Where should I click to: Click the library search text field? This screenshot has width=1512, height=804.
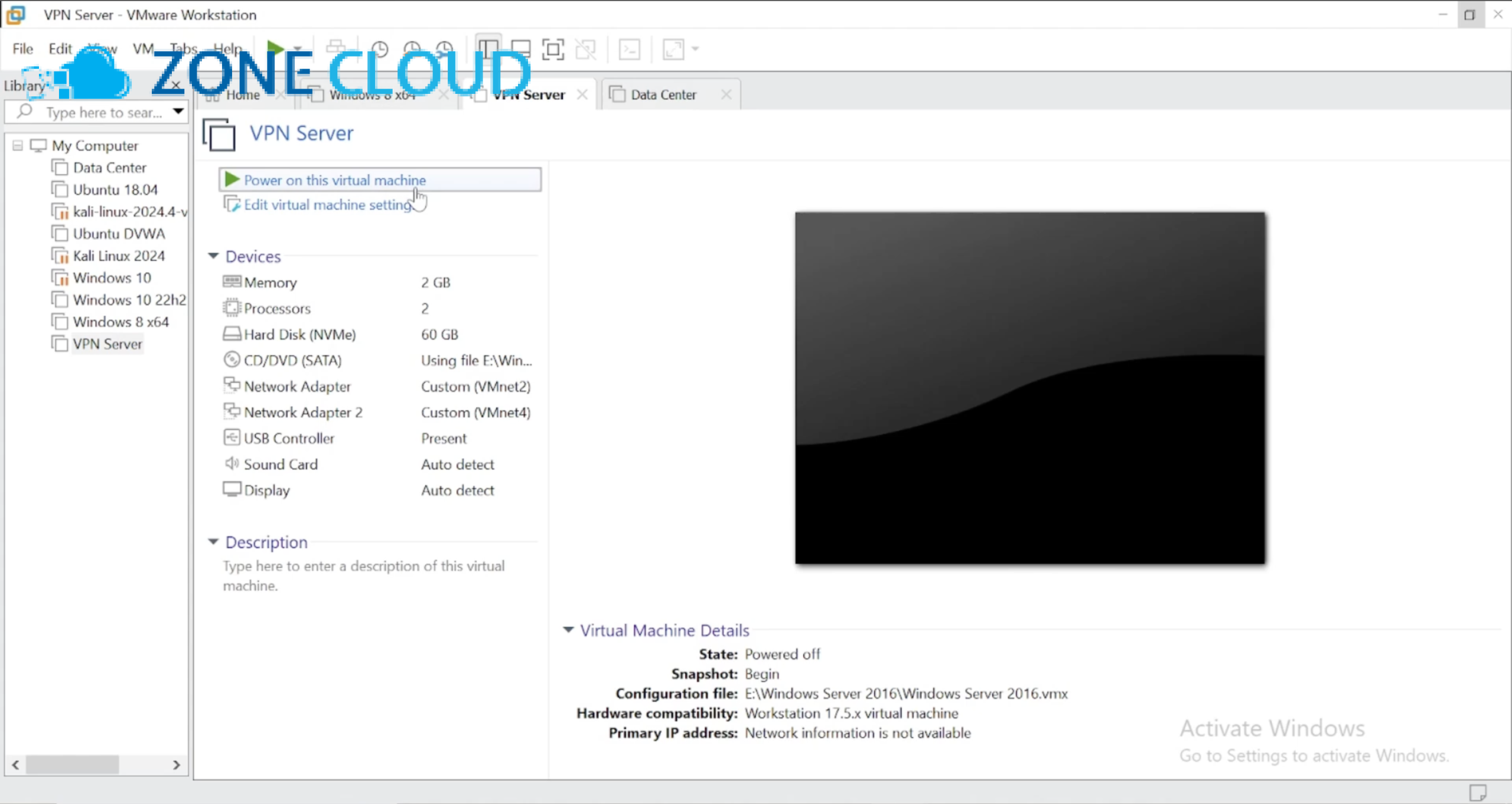(103, 112)
